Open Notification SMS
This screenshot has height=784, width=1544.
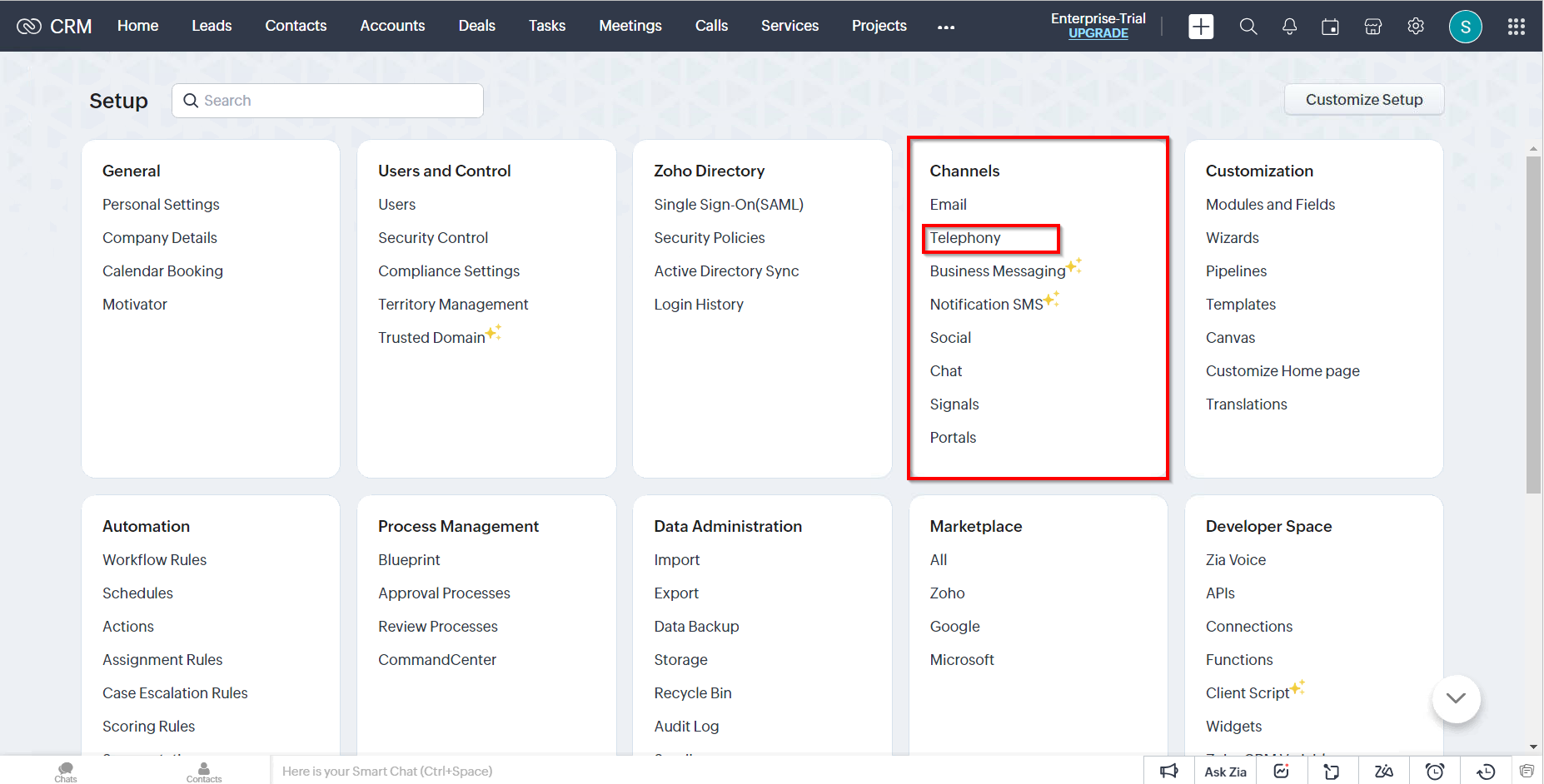987,305
